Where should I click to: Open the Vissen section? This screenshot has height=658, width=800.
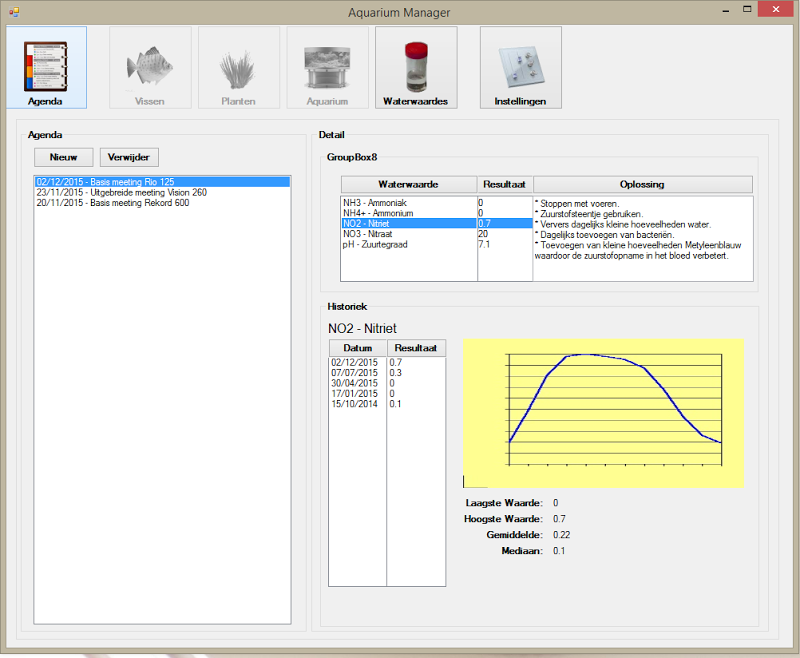[x=150, y=67]
